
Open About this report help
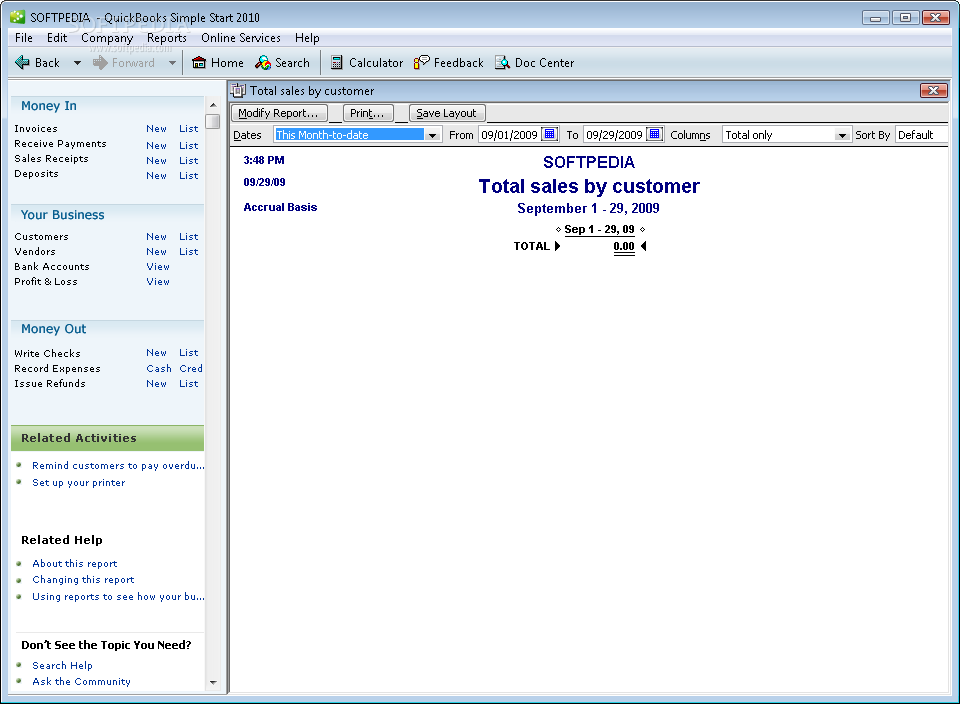[75, 564]
